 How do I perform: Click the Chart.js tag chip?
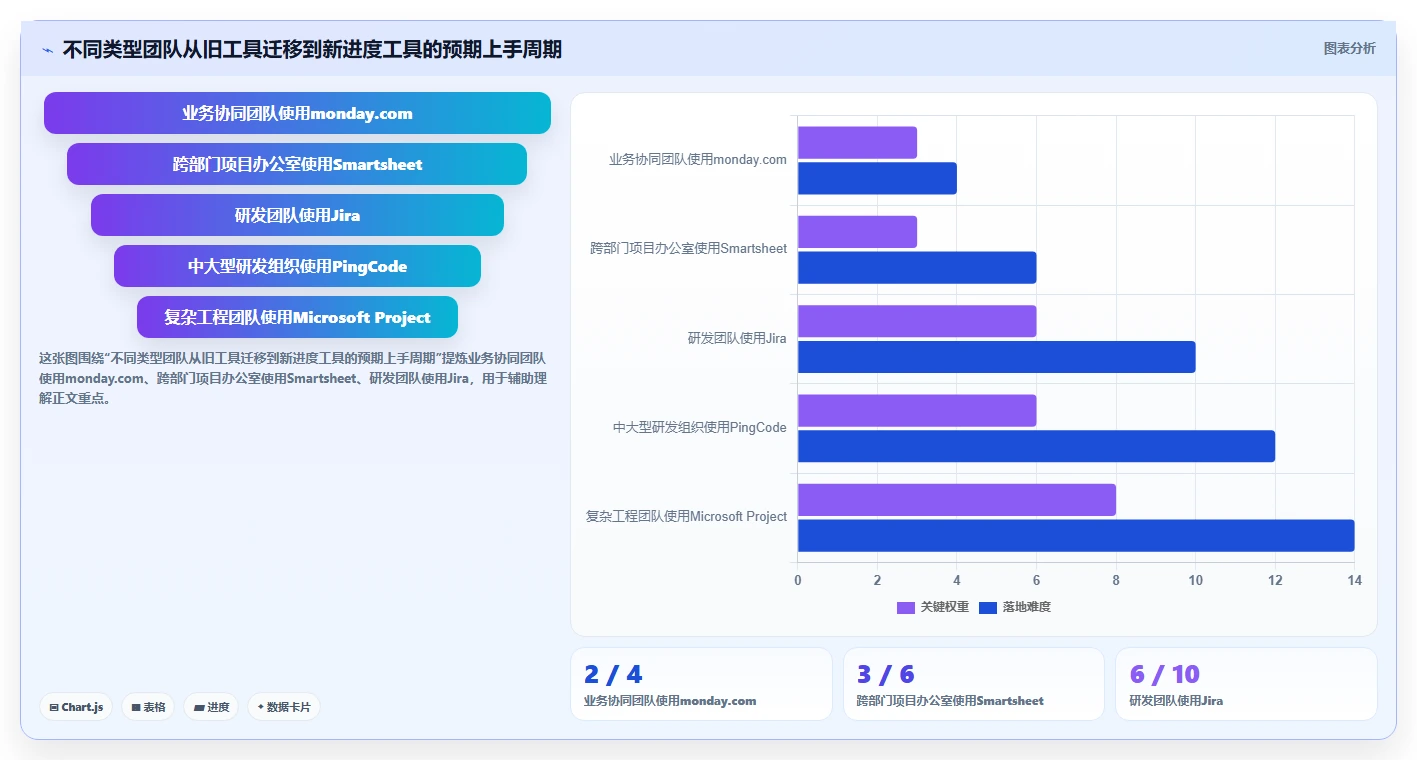point(77,707)
